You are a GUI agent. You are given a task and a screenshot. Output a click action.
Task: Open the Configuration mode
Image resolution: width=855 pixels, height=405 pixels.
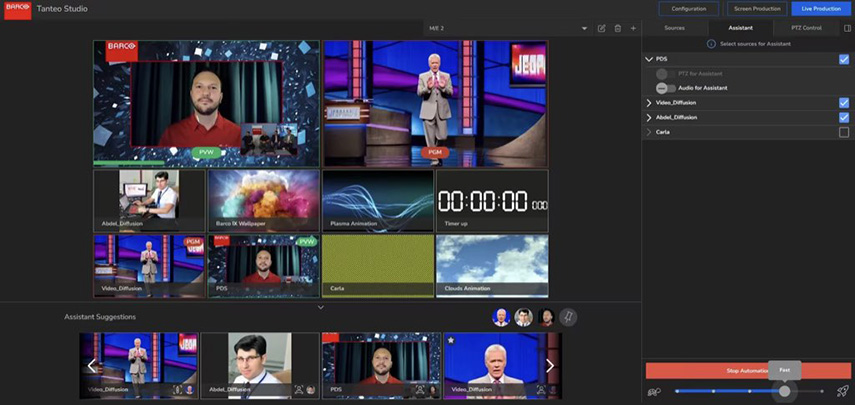[688, 9]
